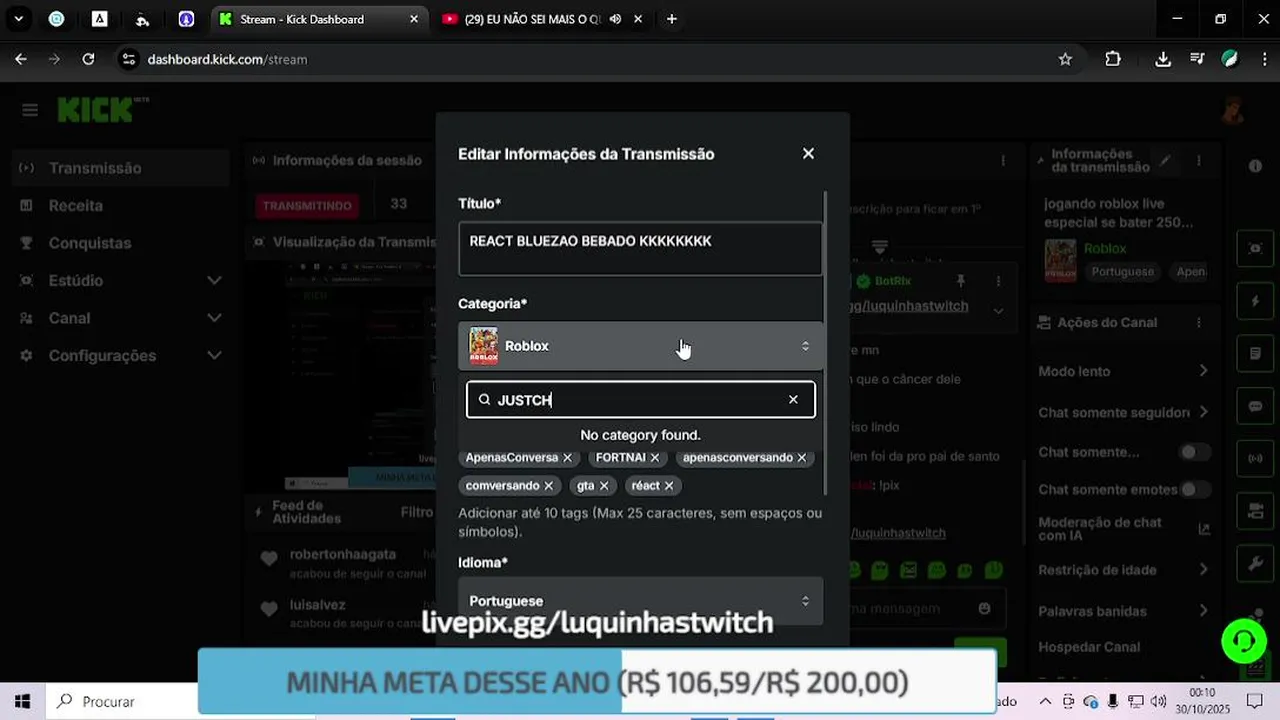The height and width of the screenshot is (720, 1280).
Task: Clear the JUSTCH category search text
Action: click(x=793, y=399)
